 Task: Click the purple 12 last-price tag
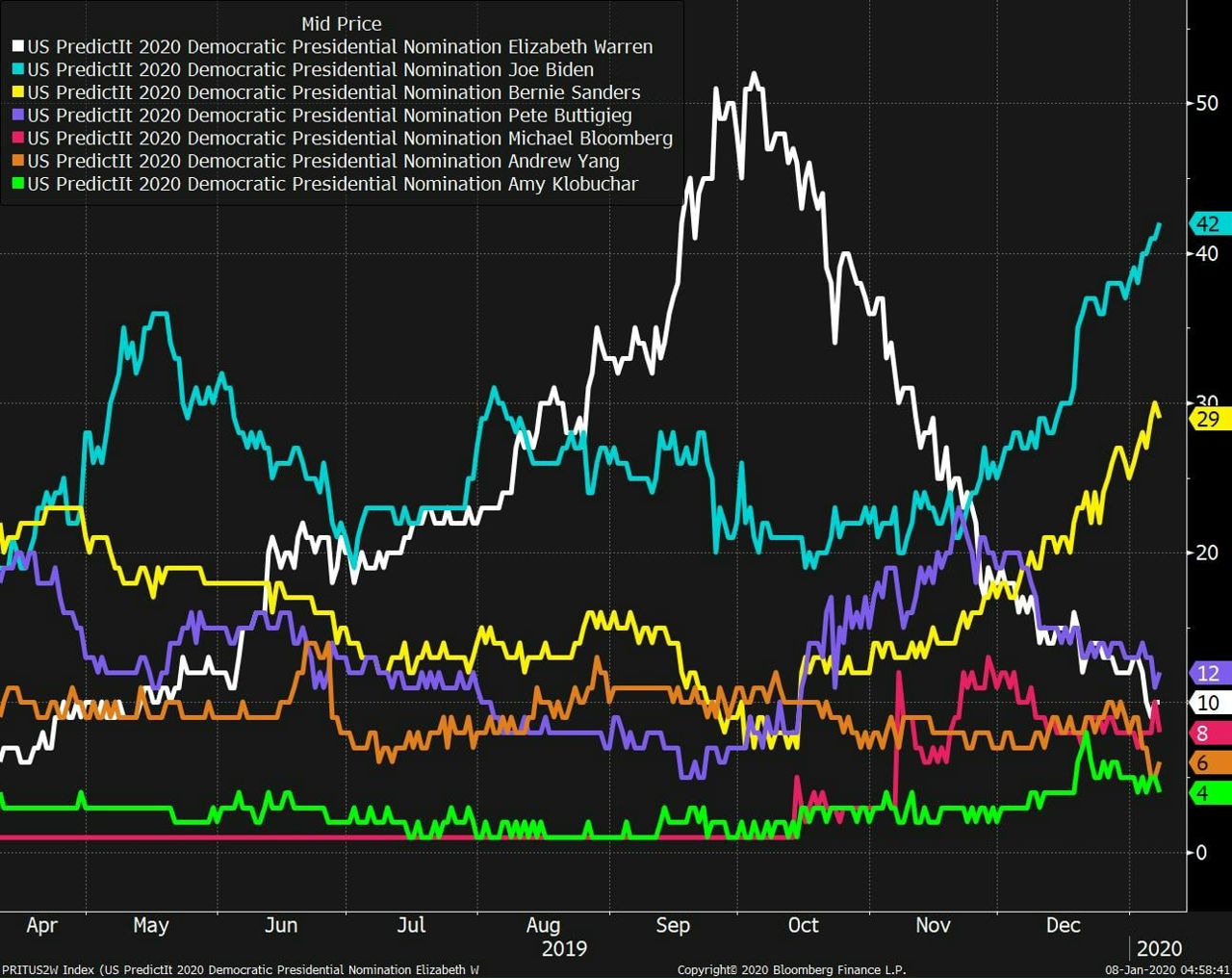click(x=1208, y=673)
